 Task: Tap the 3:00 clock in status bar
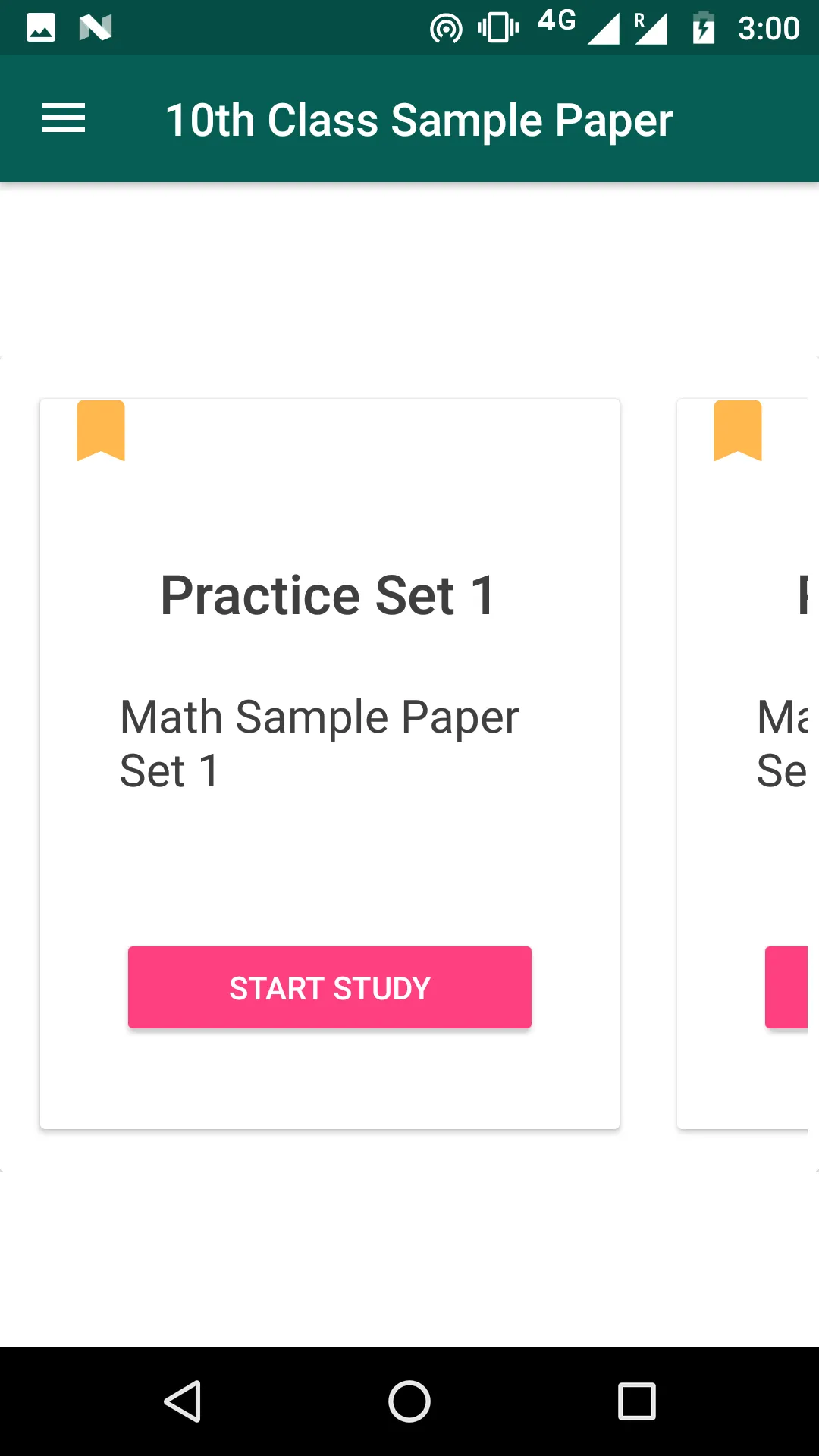click(769, 29)
